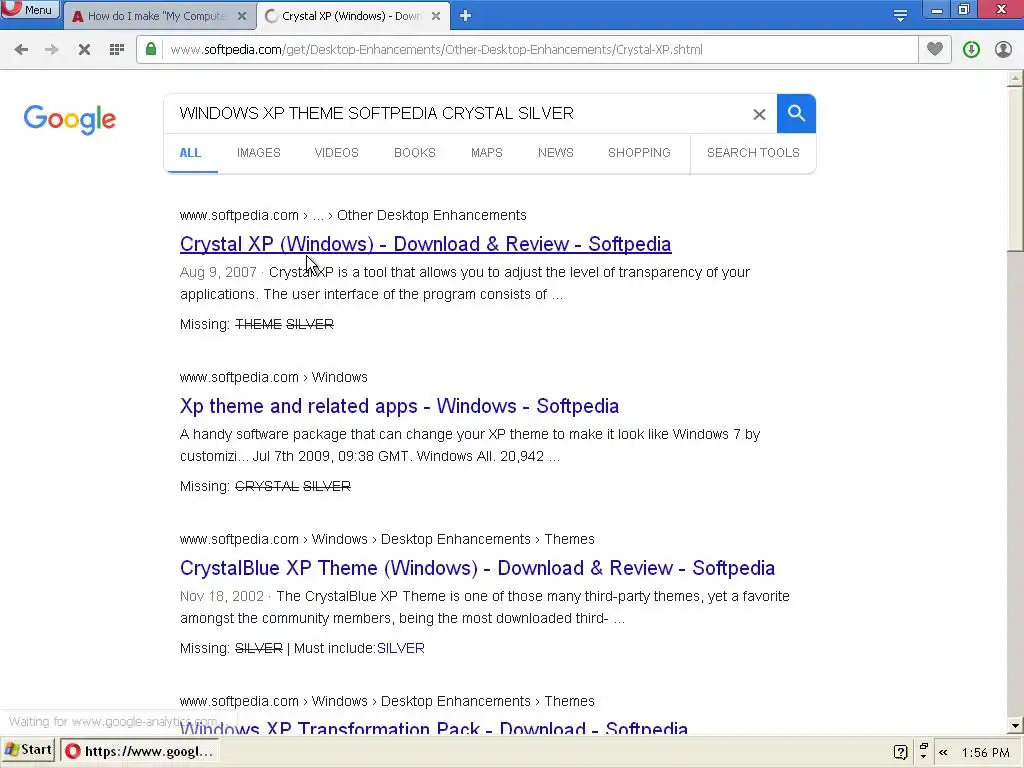This screenshot has height=768, width=1024.
Task: Open Speed Dial grid icon
Action: [117, 50]
